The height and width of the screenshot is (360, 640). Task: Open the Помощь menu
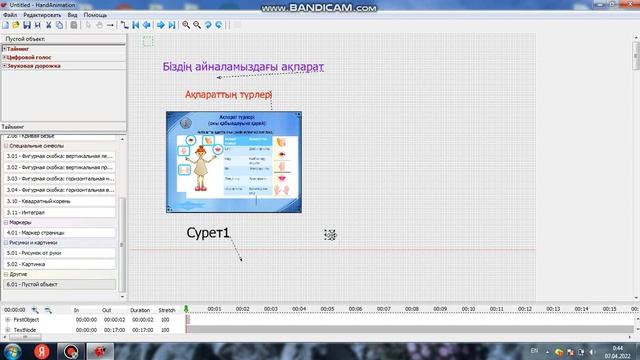(95, 15)
